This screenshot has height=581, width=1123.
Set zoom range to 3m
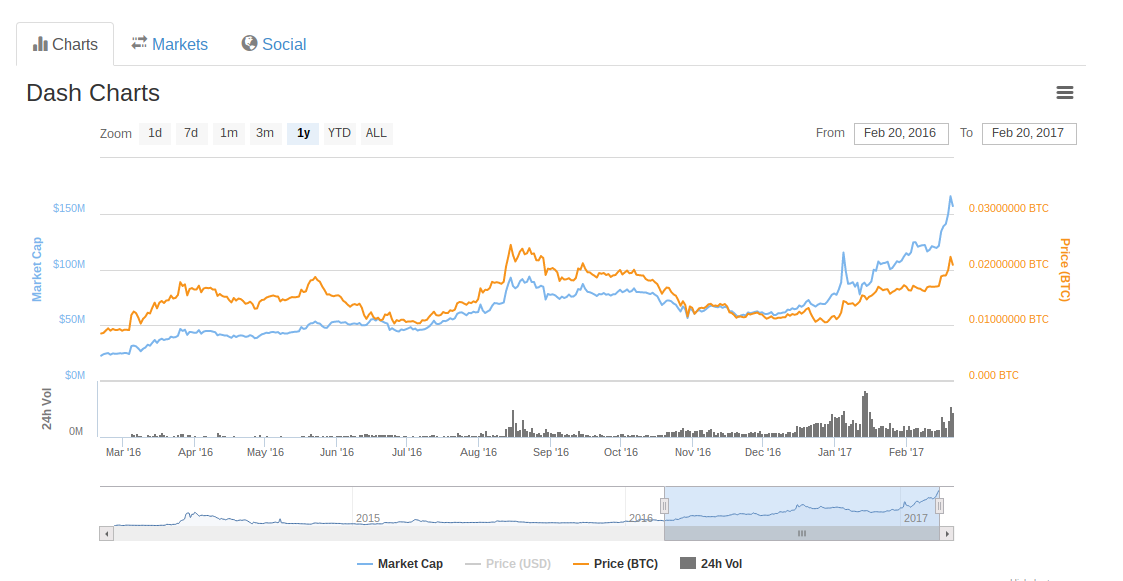(x=265, y=133)
